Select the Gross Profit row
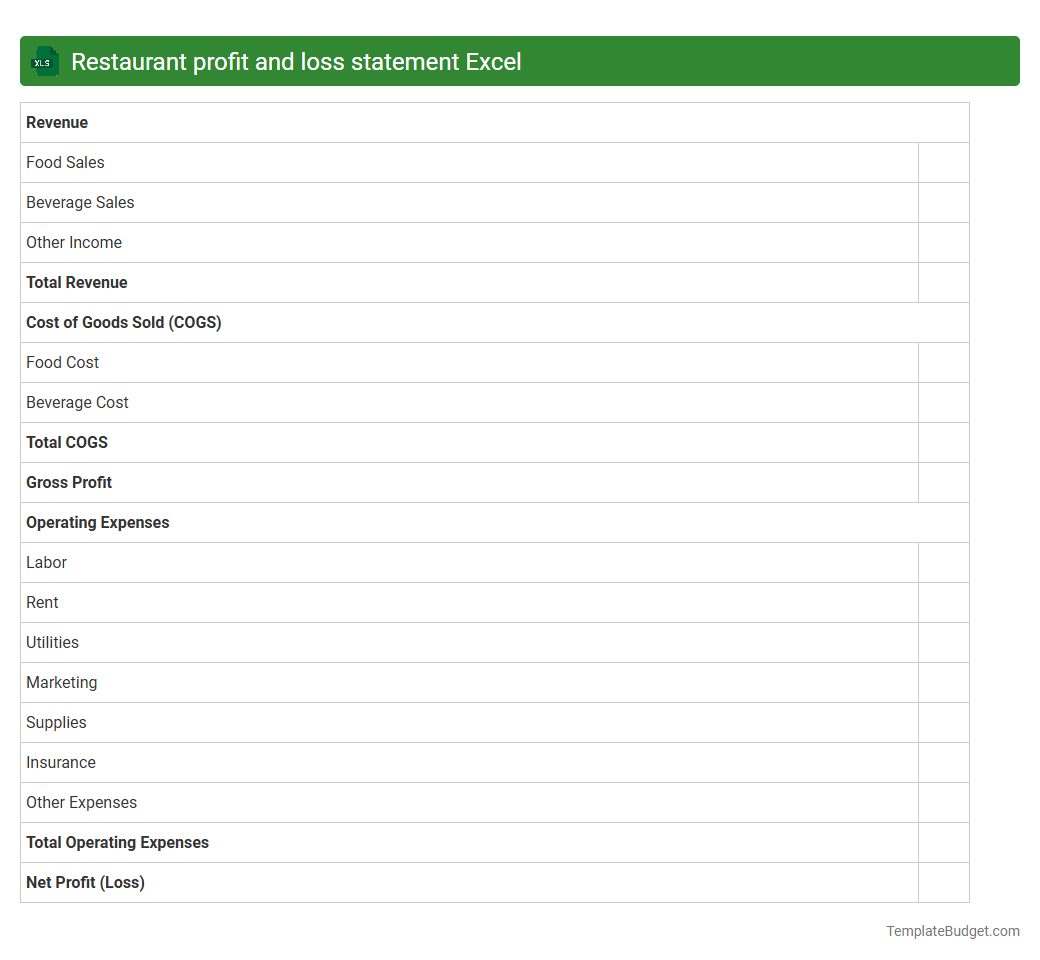This screenshot has width=1040, height=960. pyautogui.click(x=69, y=482)
